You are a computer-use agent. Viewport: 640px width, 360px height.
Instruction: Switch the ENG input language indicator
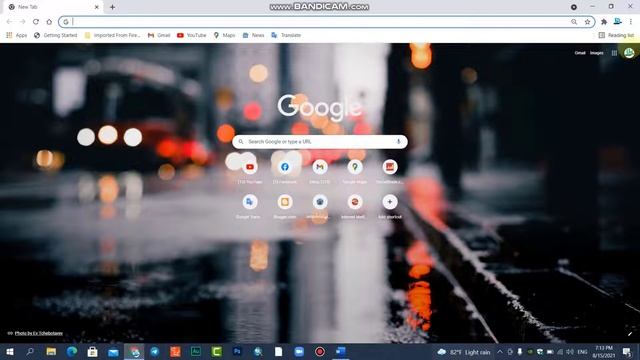click(582, 352)
